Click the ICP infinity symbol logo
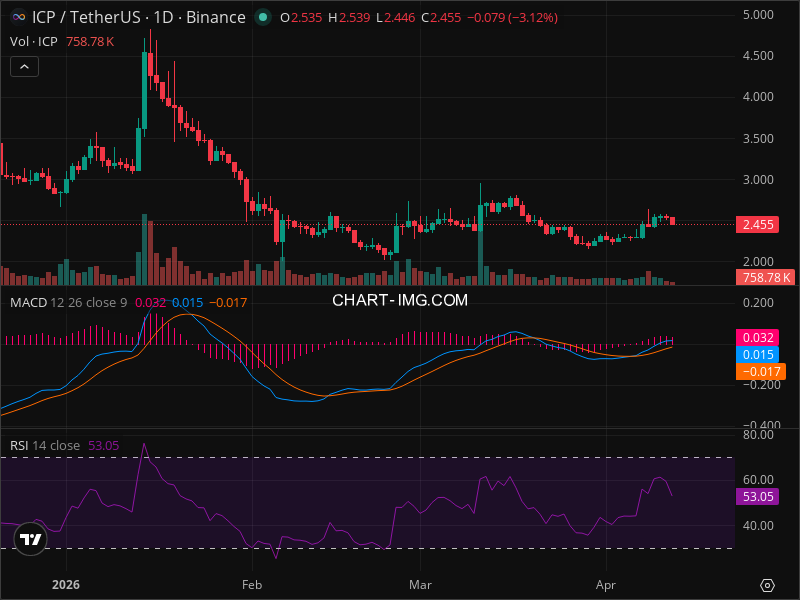Screen dimensions: 800x600 pos(19,17)
